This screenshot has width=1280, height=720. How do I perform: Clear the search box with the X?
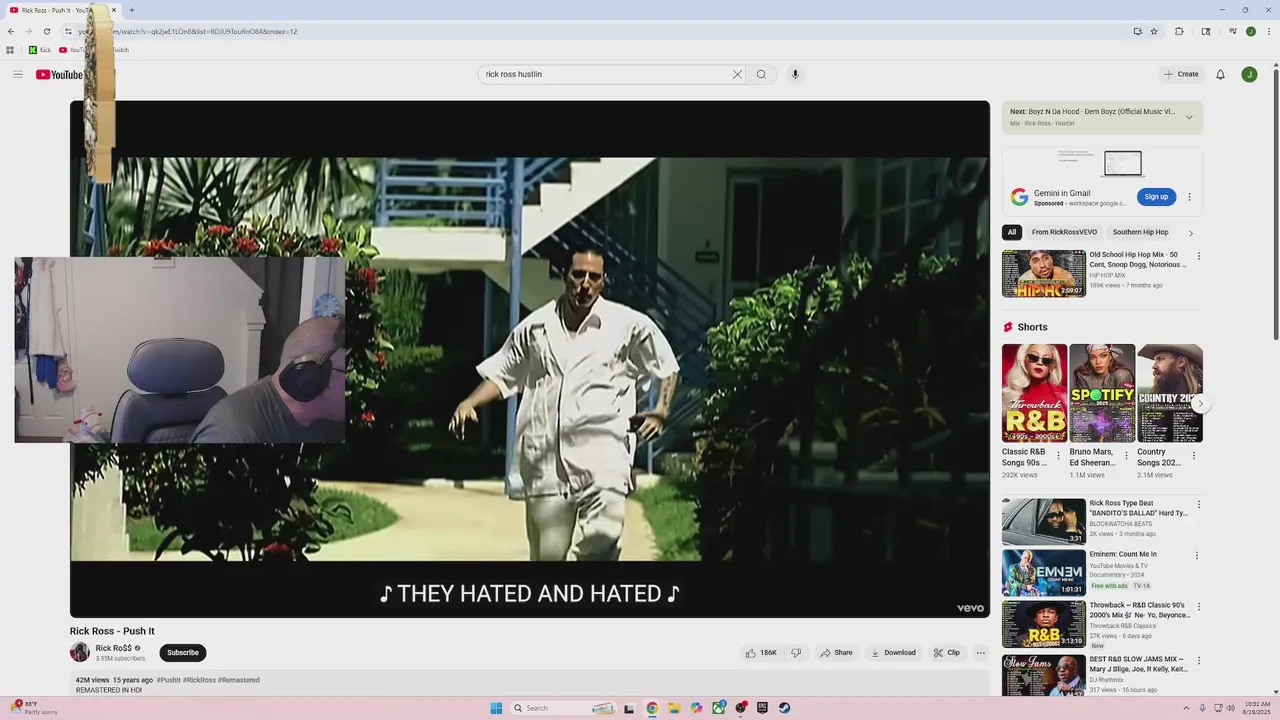pos(737,74)
